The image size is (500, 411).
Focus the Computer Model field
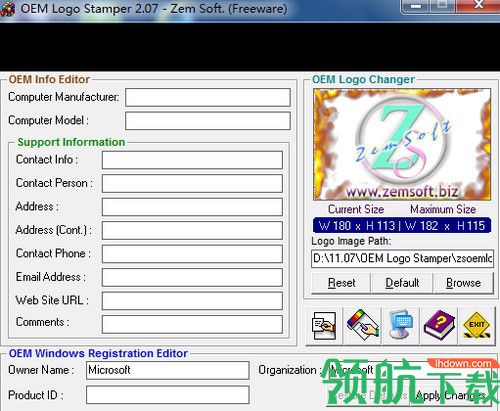click(x=208, y=121)
